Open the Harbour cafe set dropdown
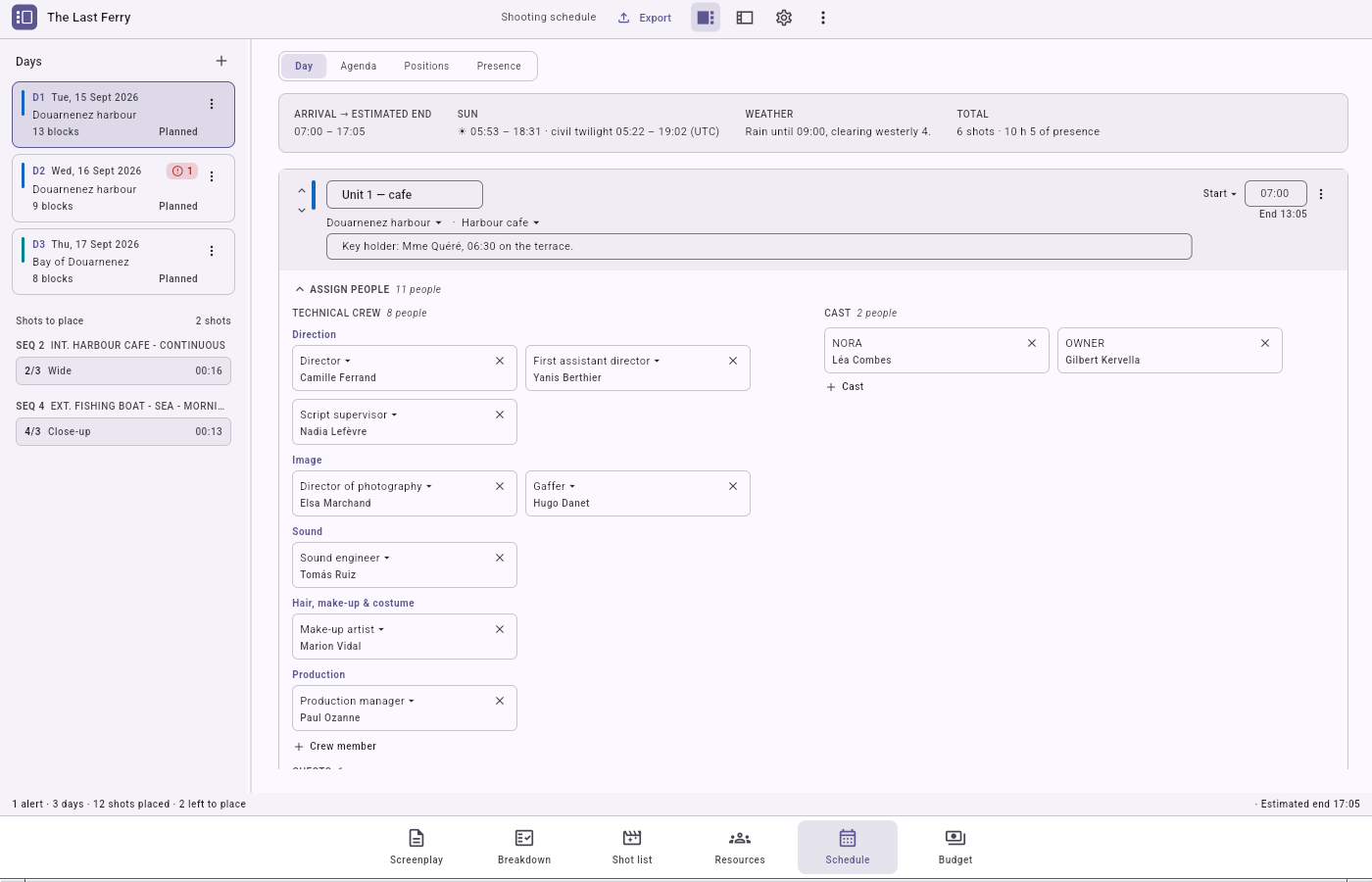This screenshot has width=1372, height=882. pos(501,222)
